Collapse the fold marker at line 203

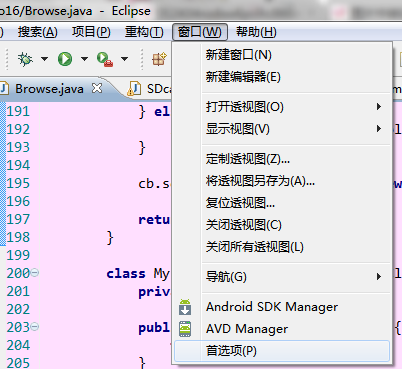click(35, 327)
